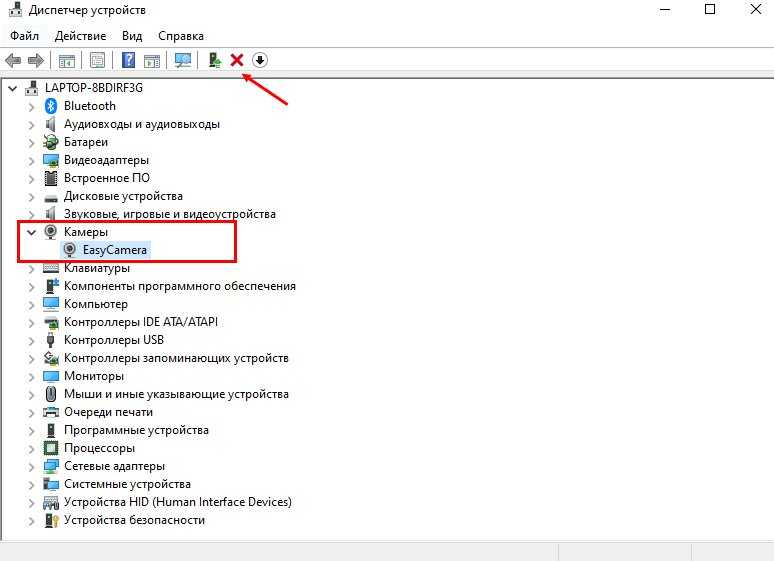Click the battery icon next to Батареи
This screenshot has width=774, height=561.
(50, 142)
